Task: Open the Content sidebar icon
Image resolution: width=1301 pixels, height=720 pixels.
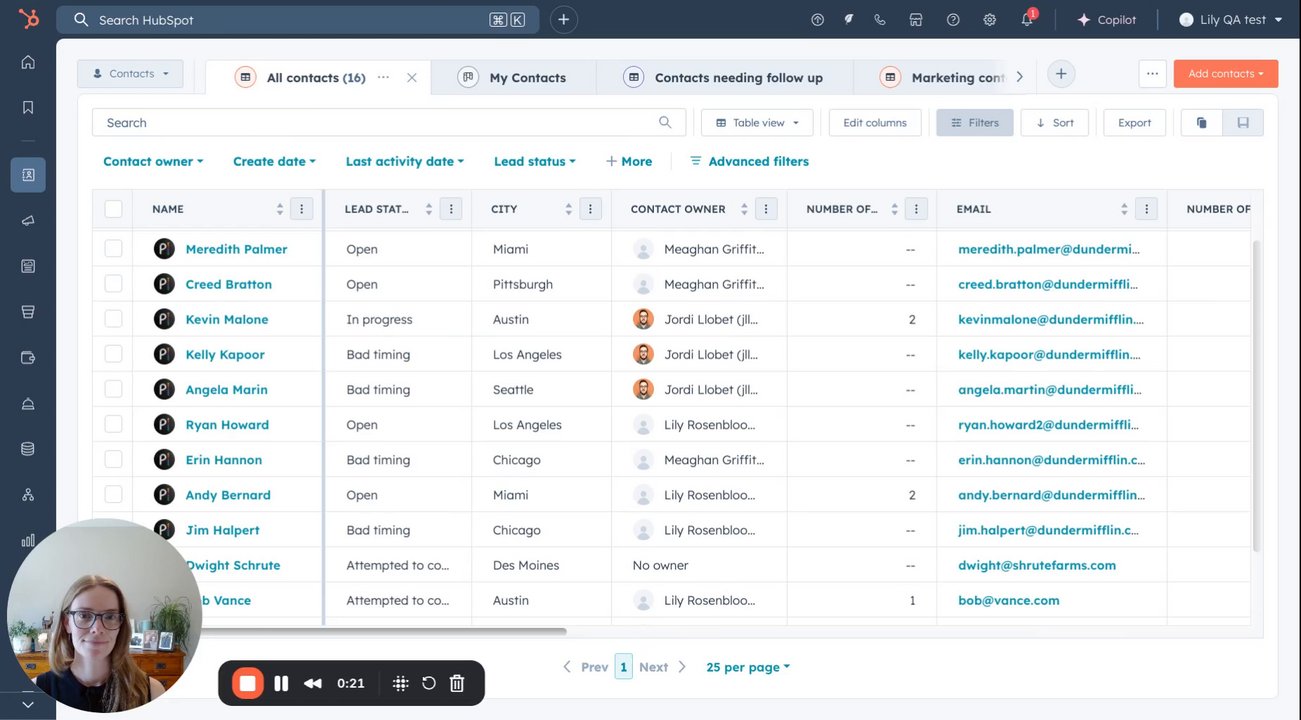Action: (x=28, y=266)
